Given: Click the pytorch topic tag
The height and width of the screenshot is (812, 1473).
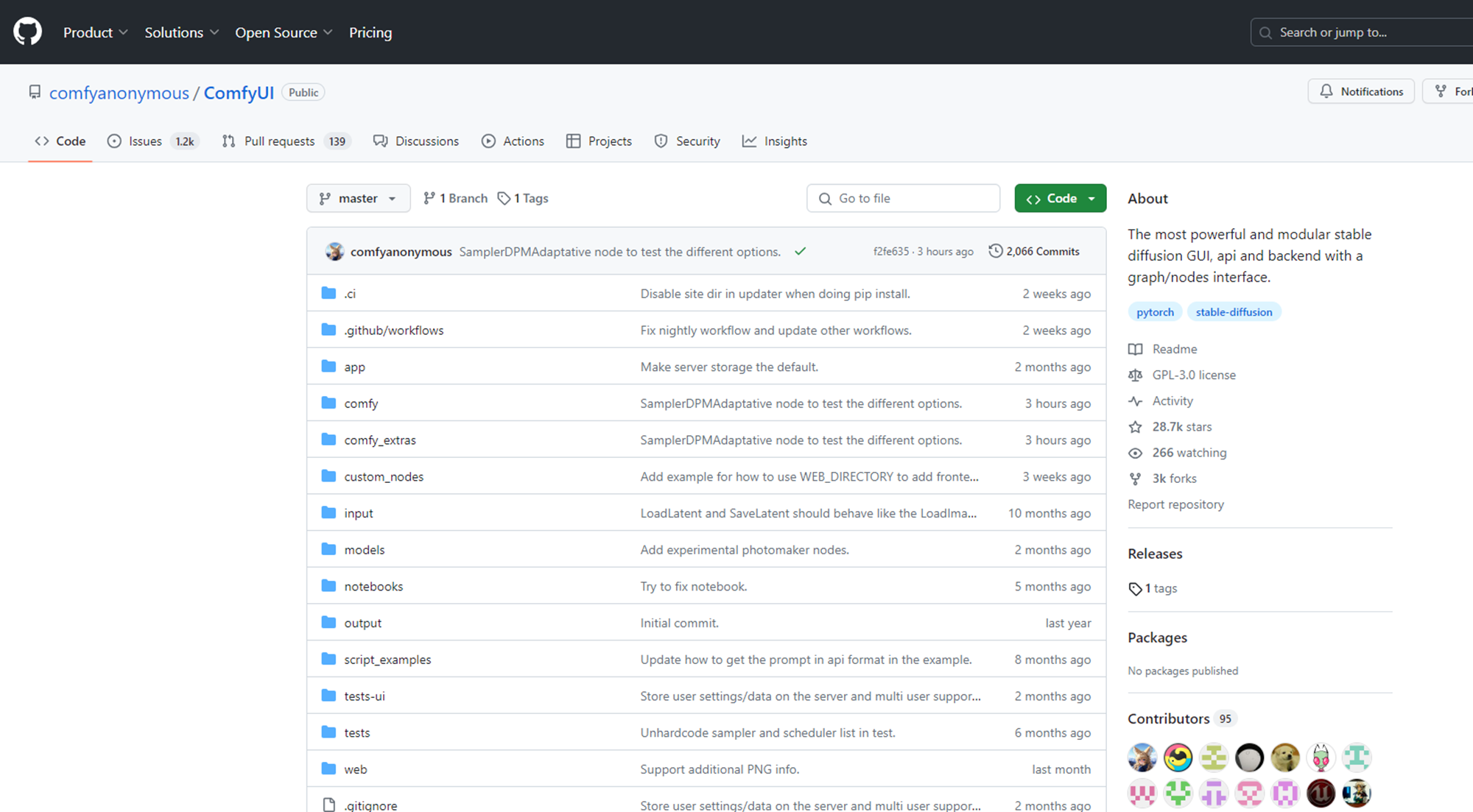Looking at the screenshot, I should (1155, 312).
